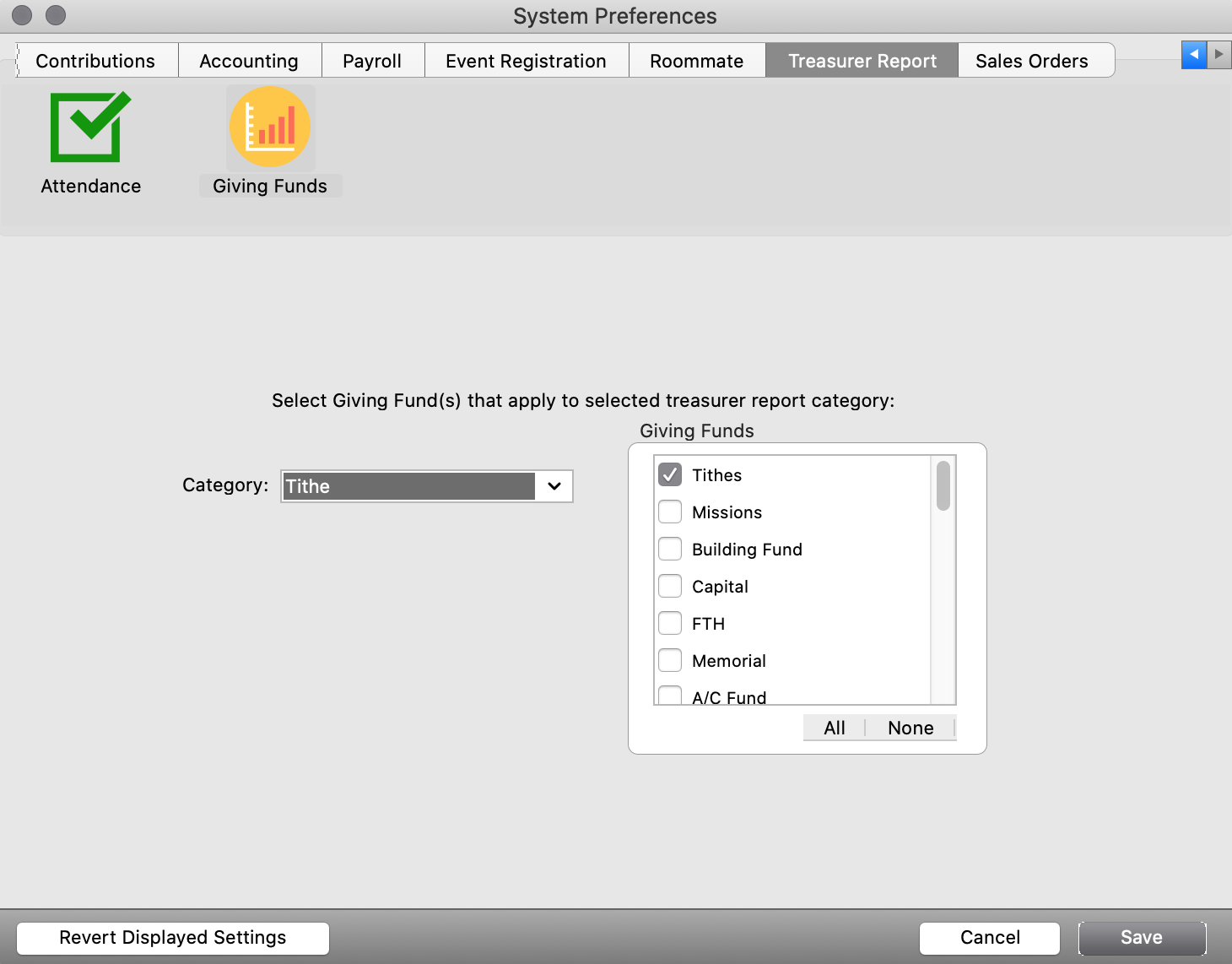
Task: Check the Memorial fund checkbox
Action: [x=670, y=661]
